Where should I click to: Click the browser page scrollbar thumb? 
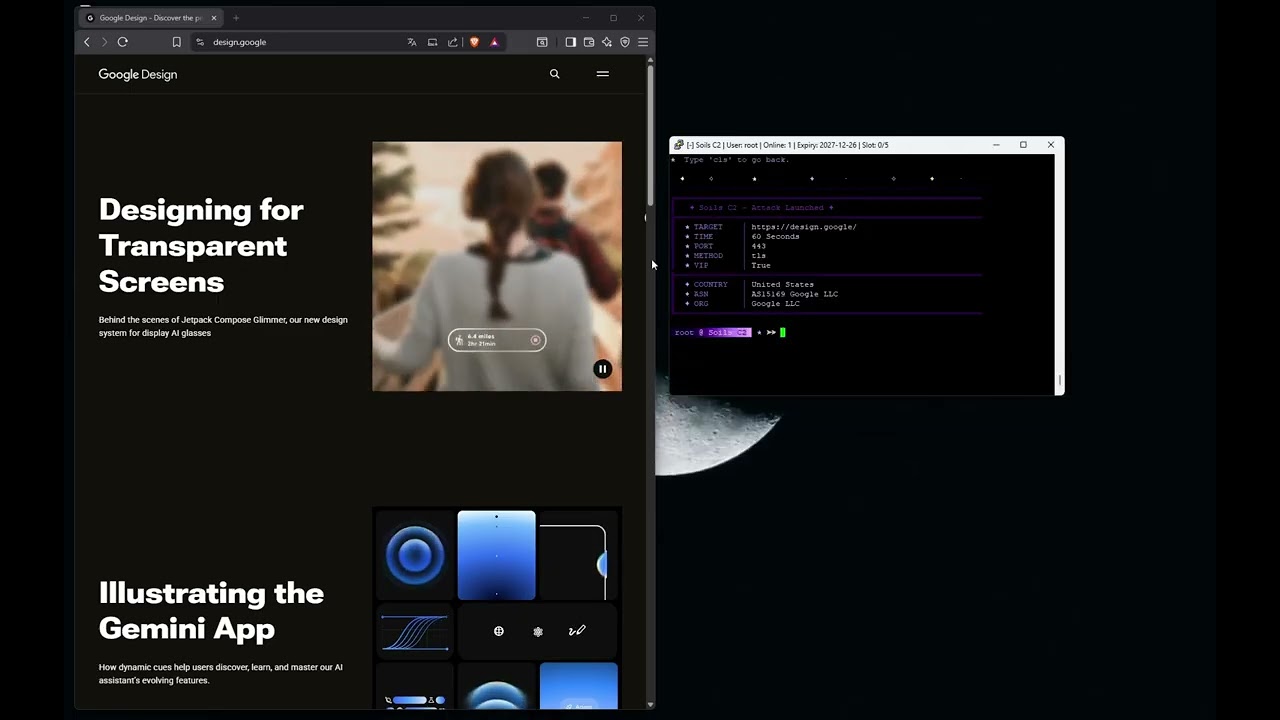(x=651, y=135)
